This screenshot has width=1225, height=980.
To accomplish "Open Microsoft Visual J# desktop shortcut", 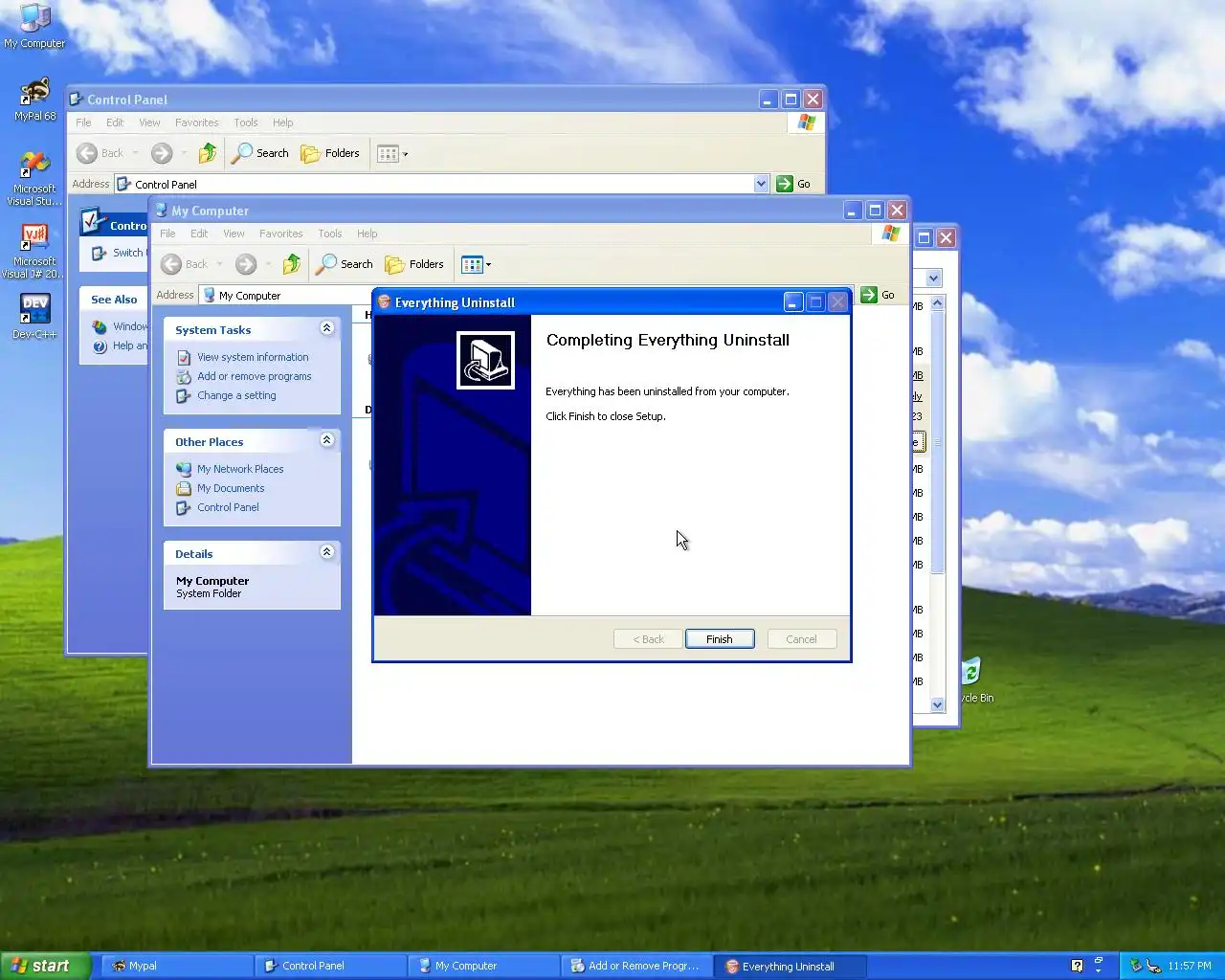I will tap(34, 252).
